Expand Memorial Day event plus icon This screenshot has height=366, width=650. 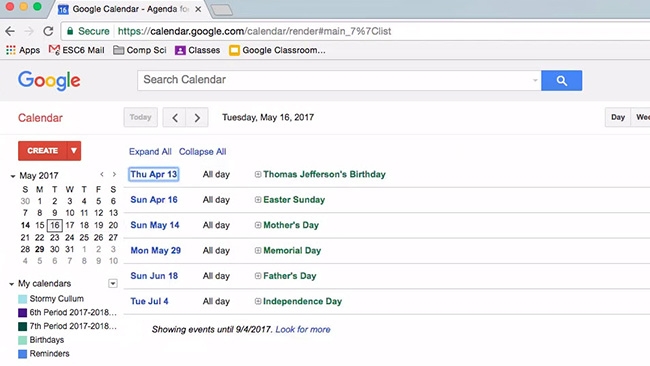pyautogui.click(x=258, y=250)
